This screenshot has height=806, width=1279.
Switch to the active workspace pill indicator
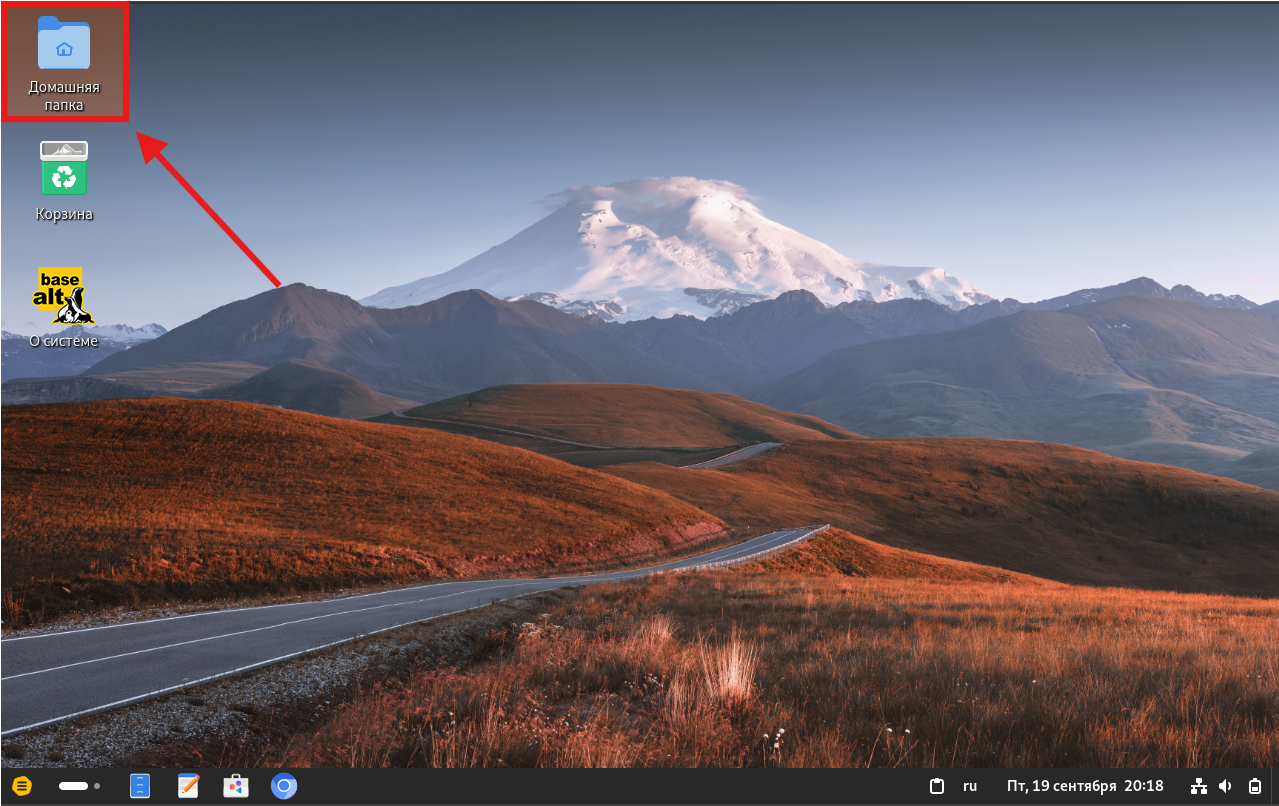(73, 786)
